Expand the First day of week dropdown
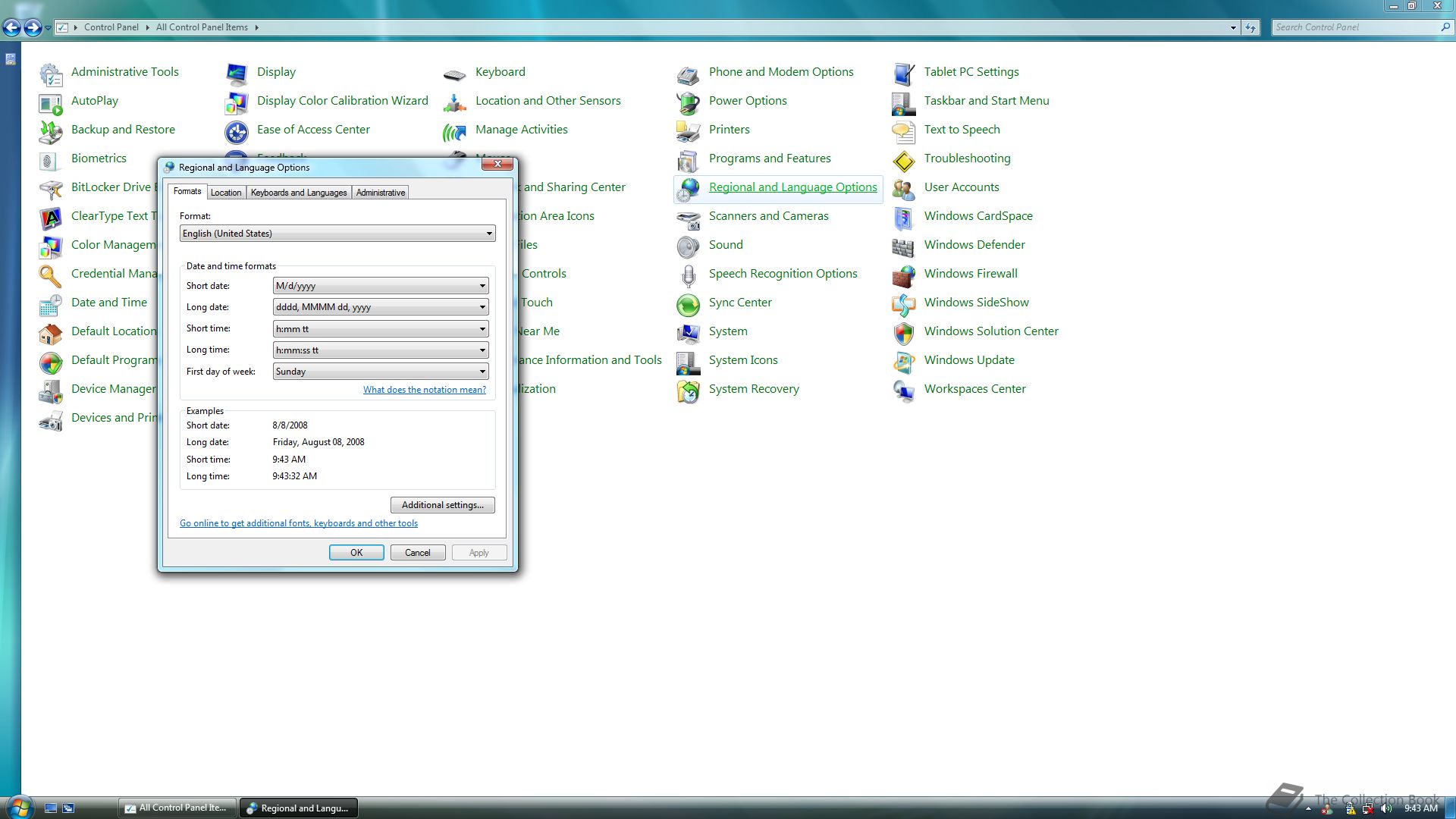 pyautogui.click(x=381, y=372)
